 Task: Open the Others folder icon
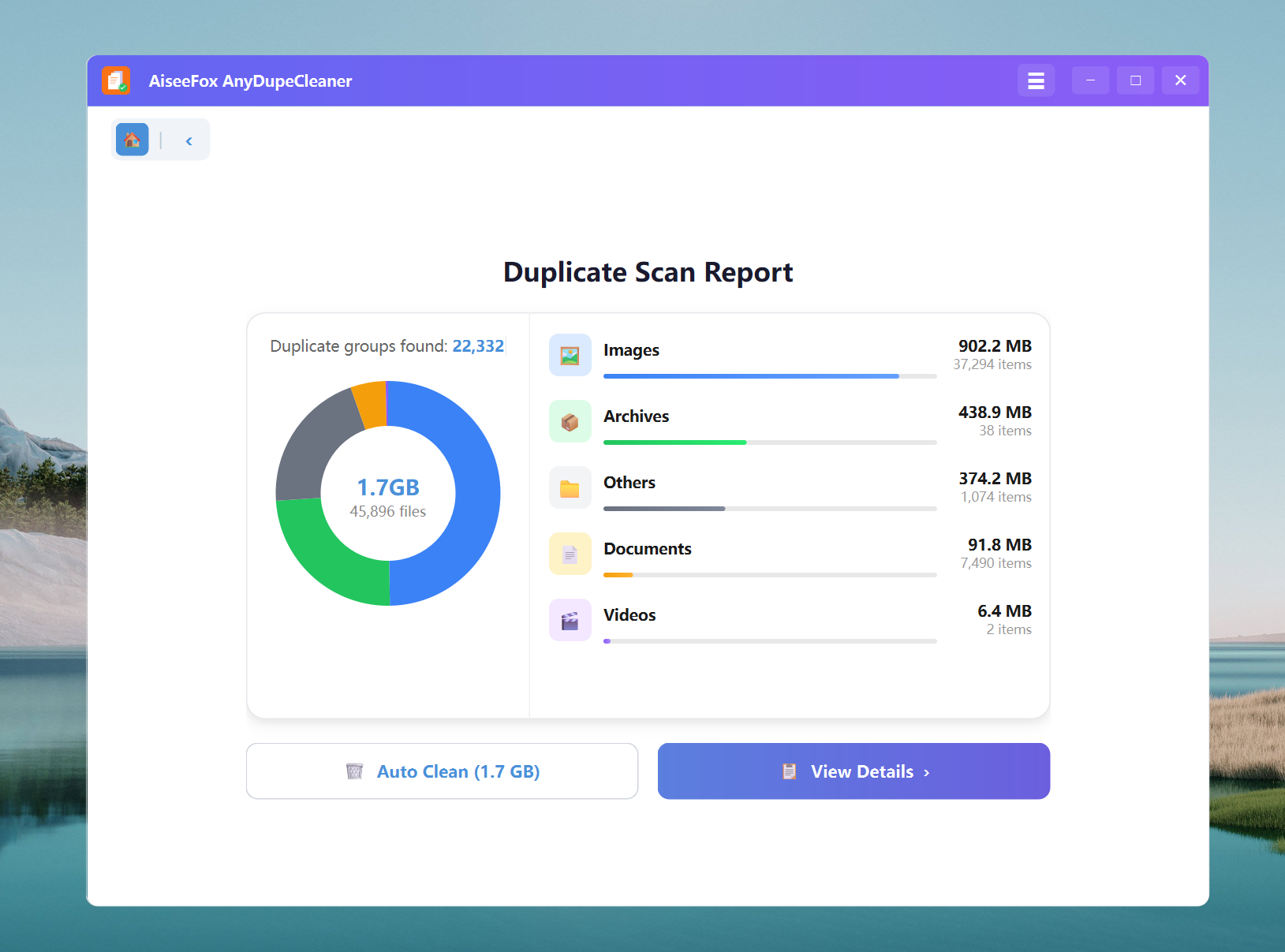(570, 487)
